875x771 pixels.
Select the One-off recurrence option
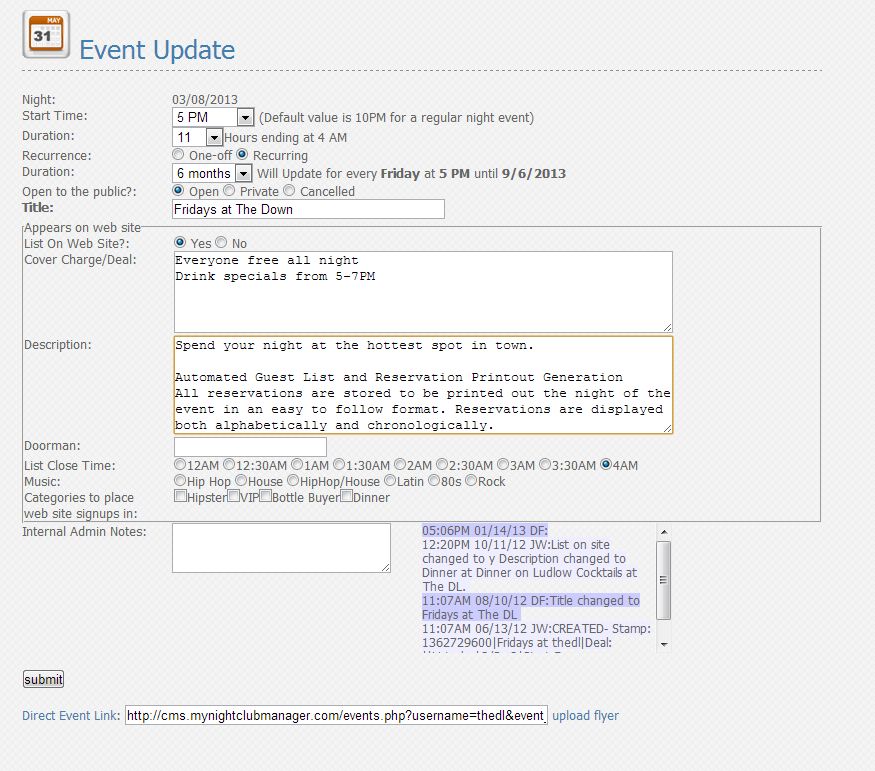pos(178,155)
